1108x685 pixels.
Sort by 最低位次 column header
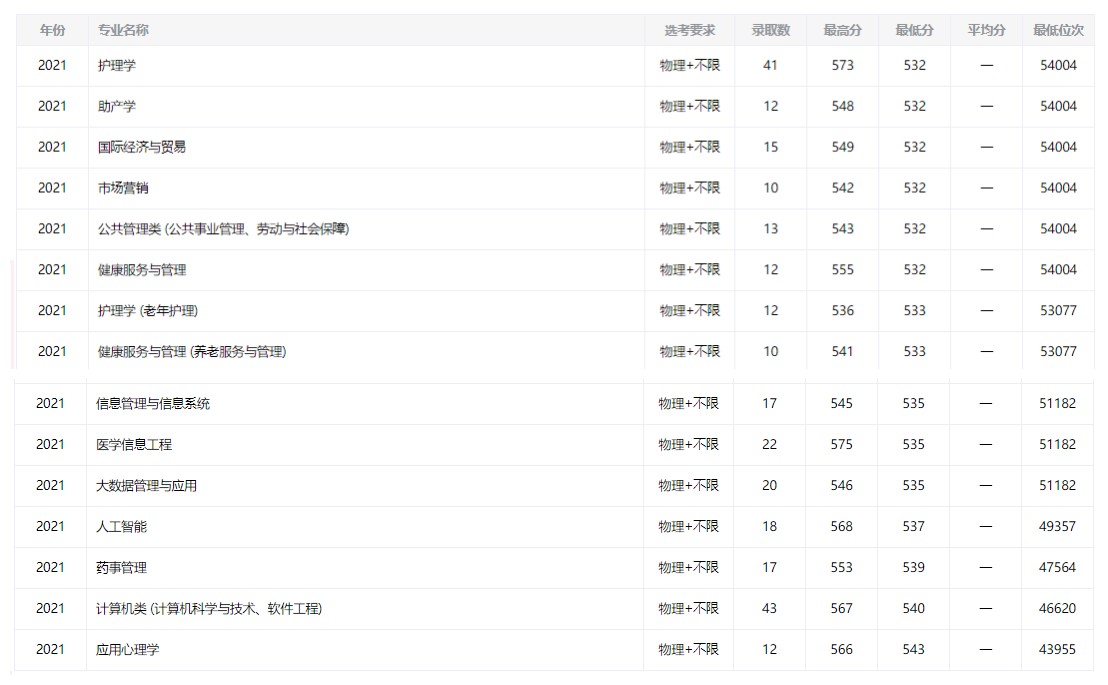1058,30
